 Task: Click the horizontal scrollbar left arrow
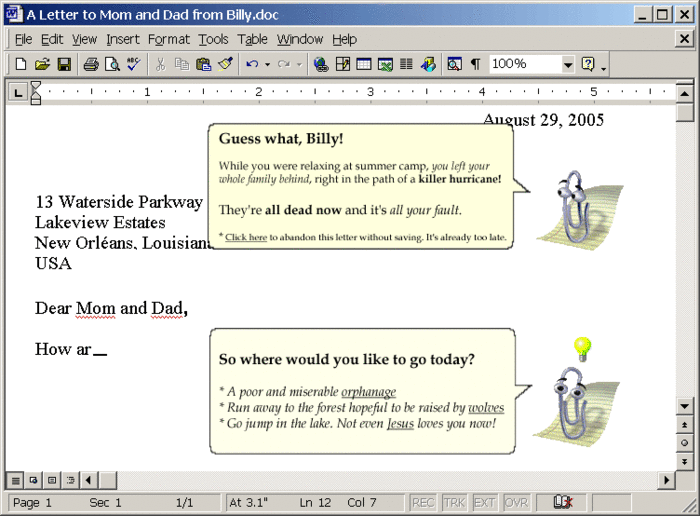pos(88,480)
